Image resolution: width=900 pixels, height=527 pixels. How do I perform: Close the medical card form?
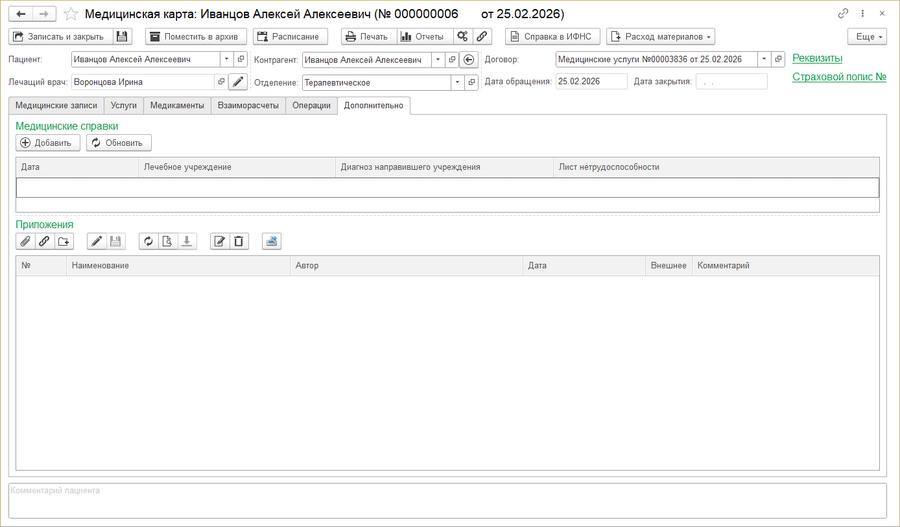882,13
